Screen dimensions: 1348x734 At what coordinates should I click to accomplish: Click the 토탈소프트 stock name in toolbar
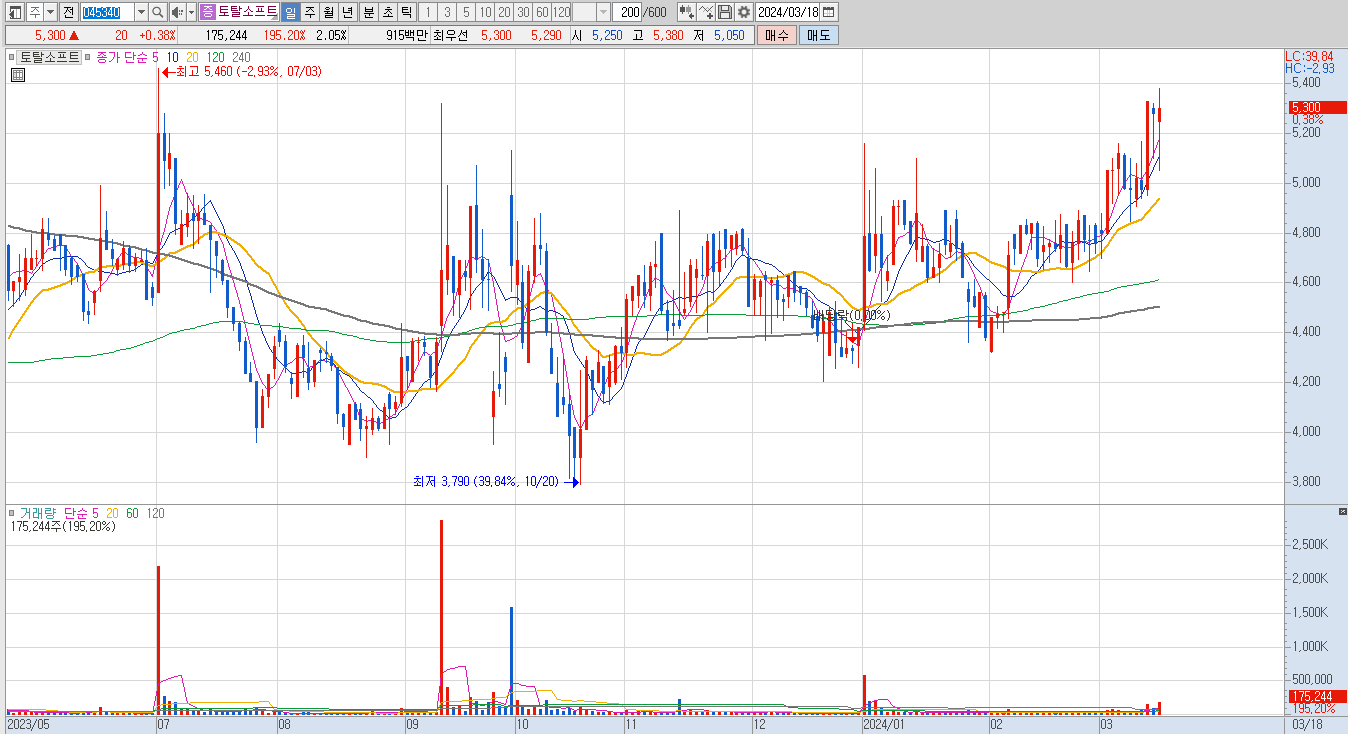[x=247, y=12]
